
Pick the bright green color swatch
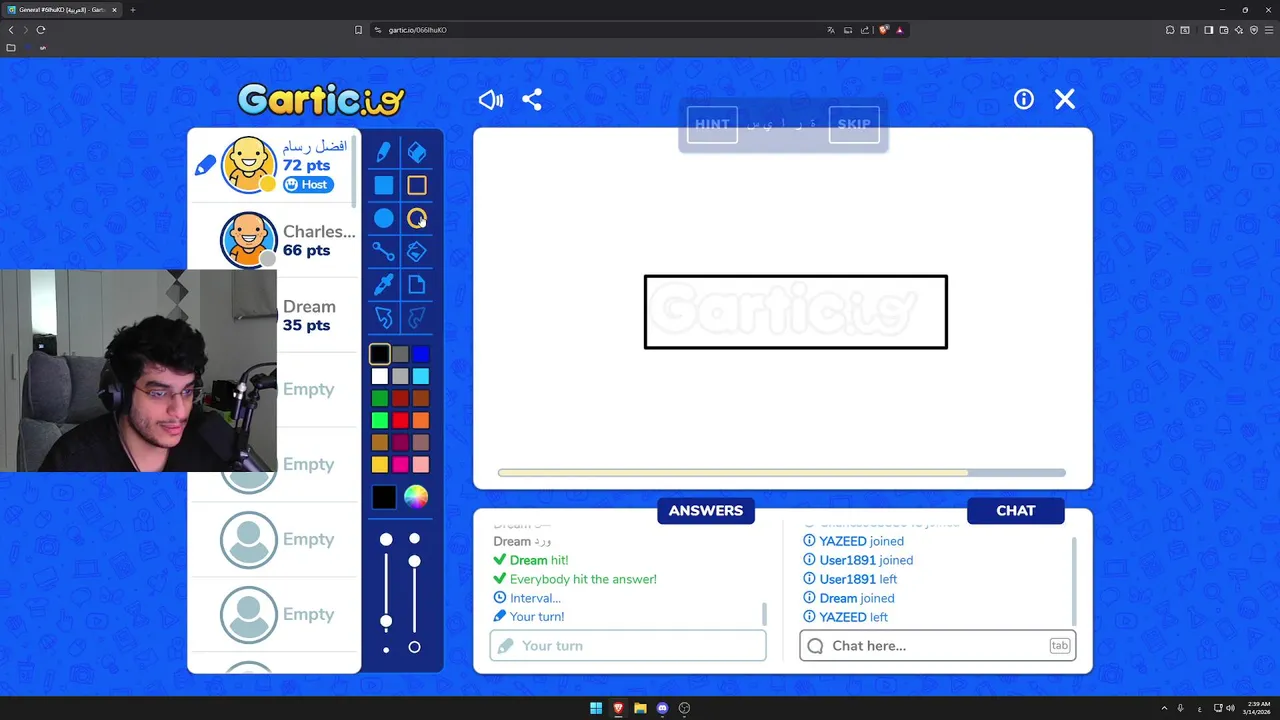[x=380, y=420]
